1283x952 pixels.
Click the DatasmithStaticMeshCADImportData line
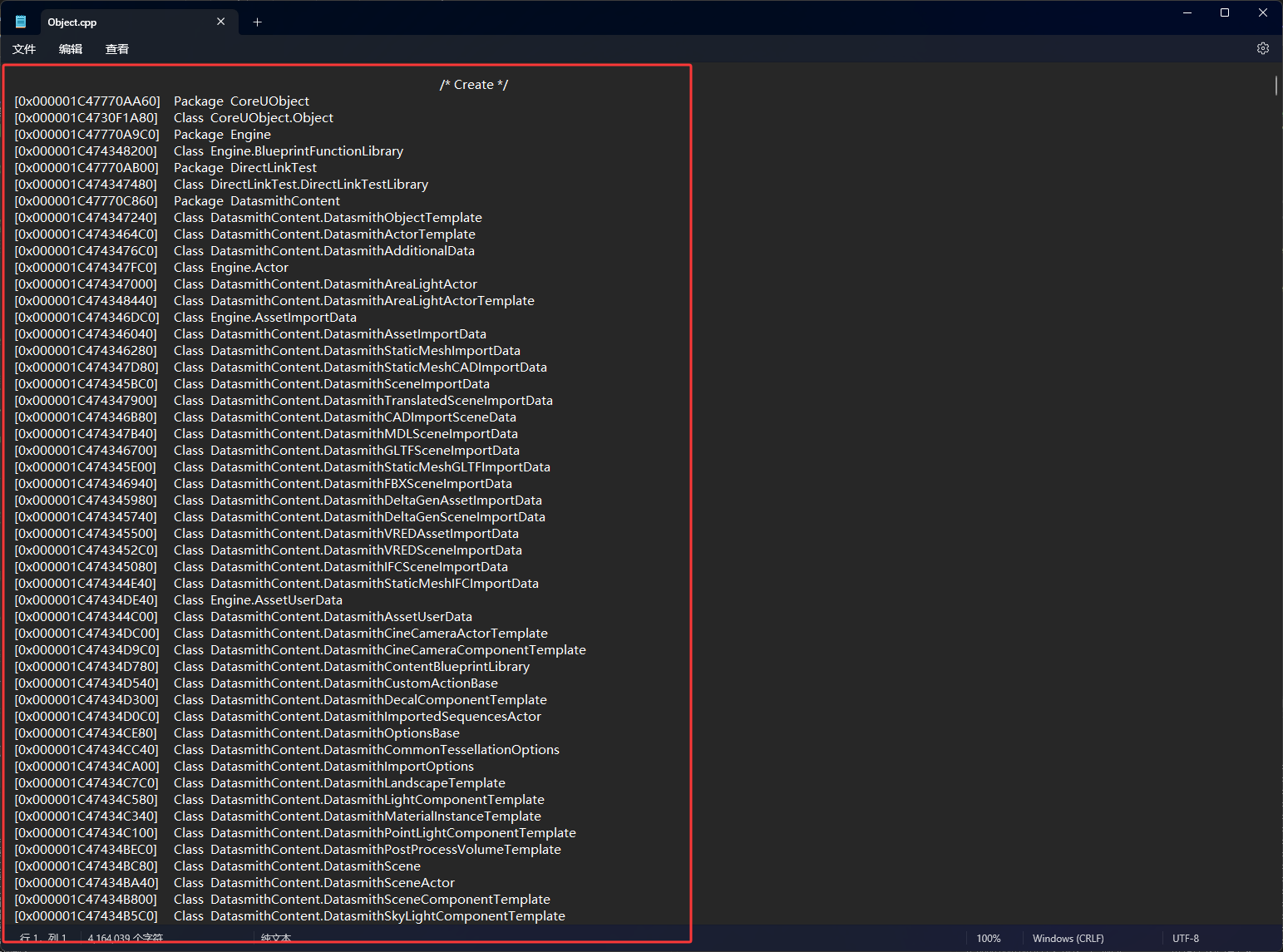[x=281, y=367]
